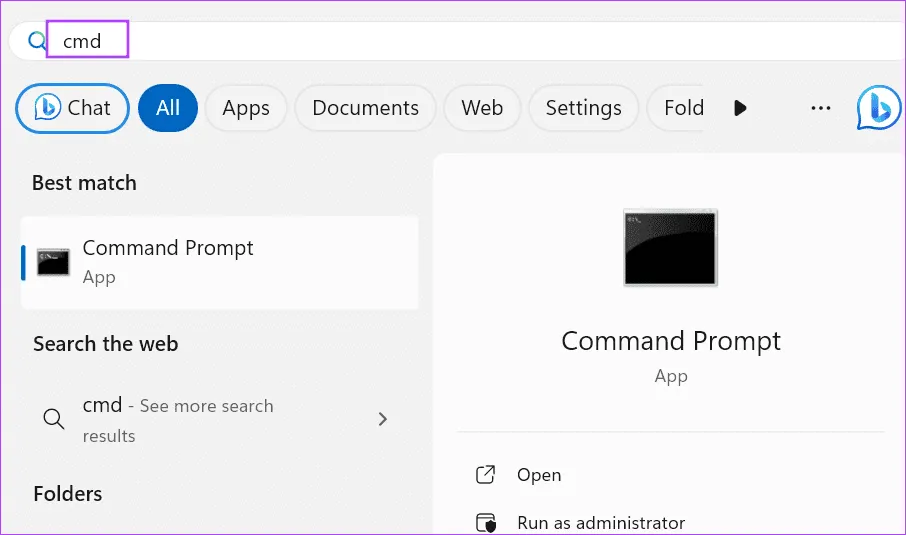906x535 pixels.
Task: Click the magnifier icon in the search bar
Action: tap(37, 41)
